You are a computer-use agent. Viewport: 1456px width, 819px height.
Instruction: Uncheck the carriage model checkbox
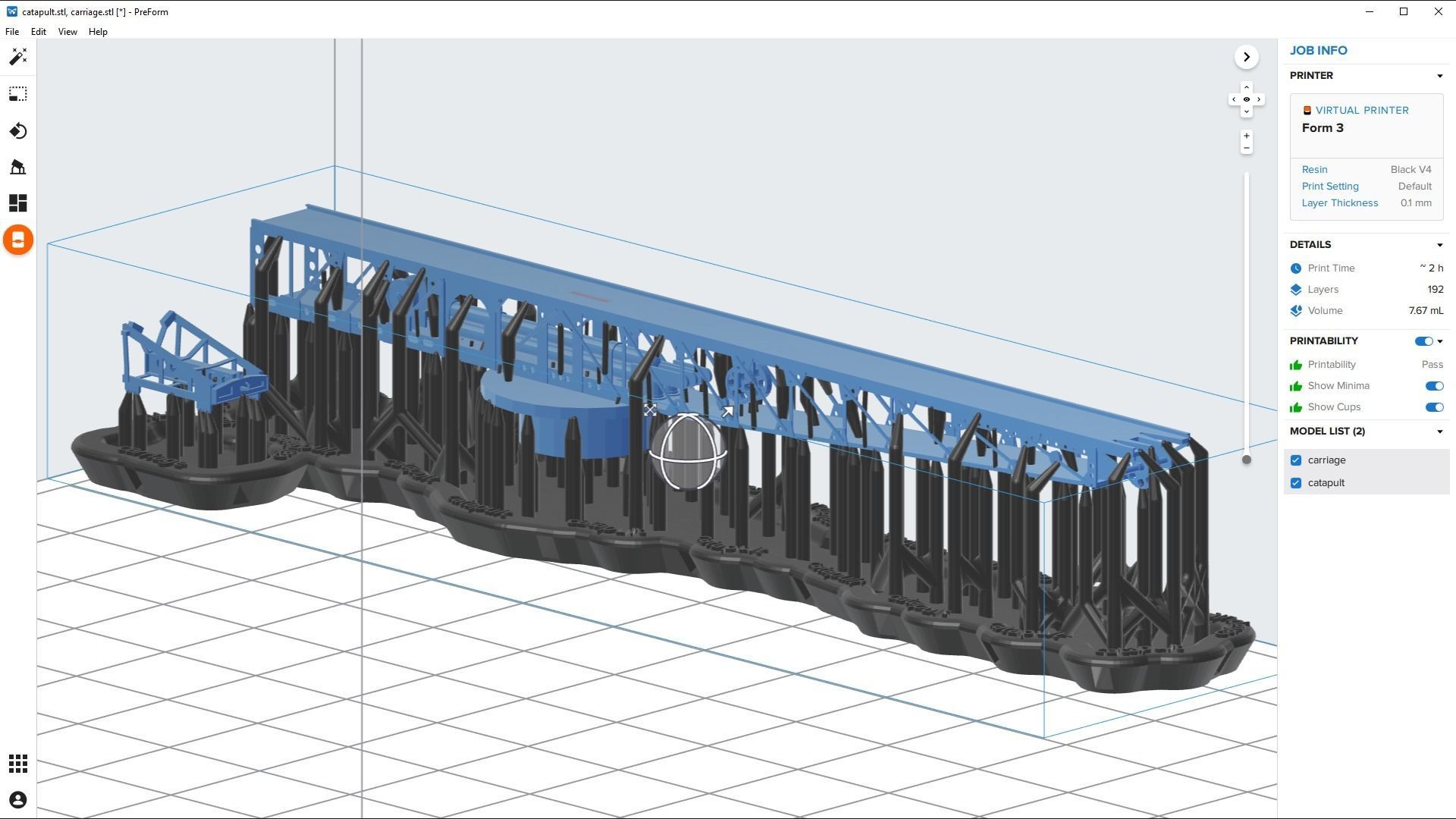pos(1296,460)
